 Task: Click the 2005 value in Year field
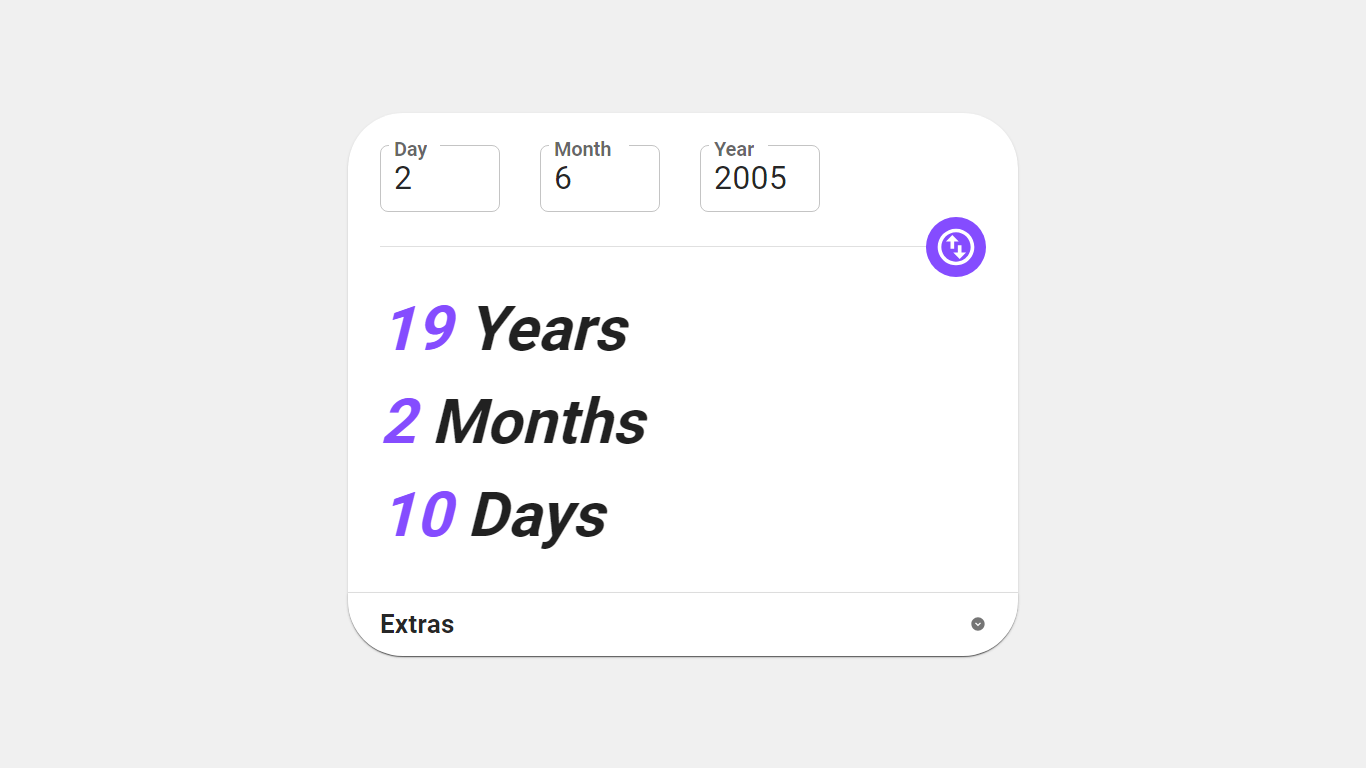750,179
